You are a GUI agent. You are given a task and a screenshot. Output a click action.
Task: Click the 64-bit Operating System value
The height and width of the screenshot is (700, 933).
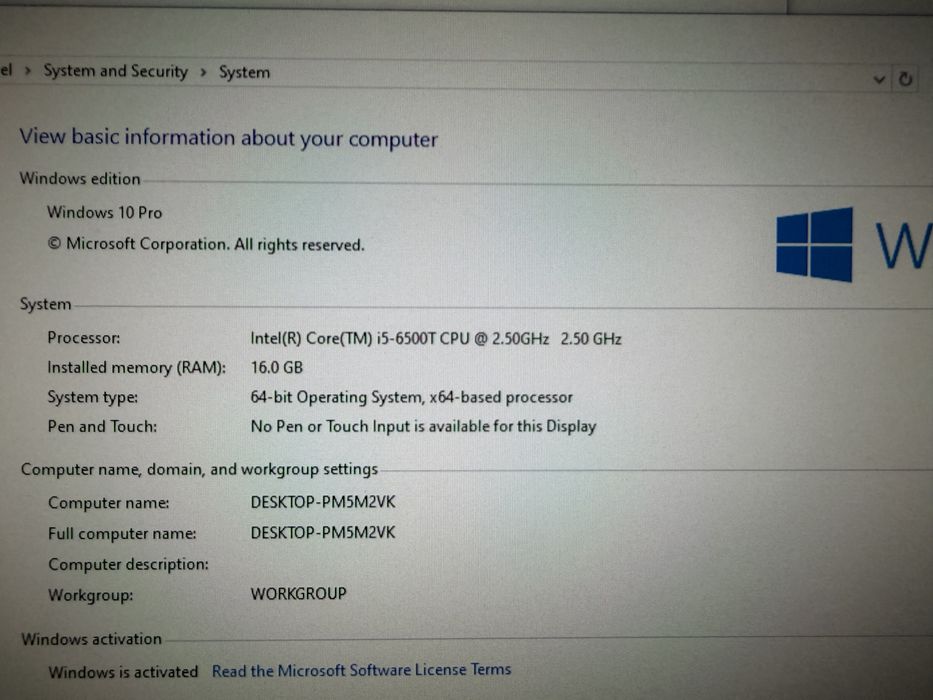pos(411,397)
